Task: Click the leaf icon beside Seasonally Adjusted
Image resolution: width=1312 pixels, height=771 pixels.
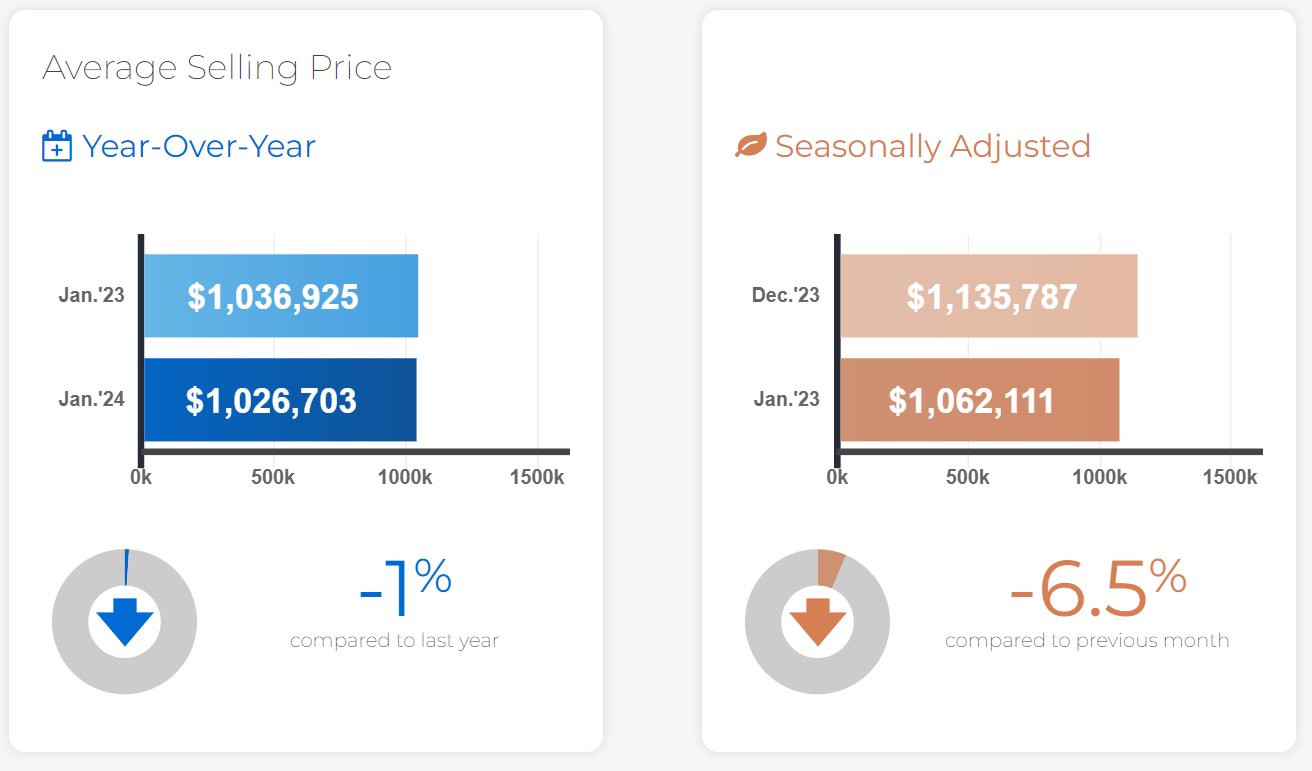Action: [750, 147]
